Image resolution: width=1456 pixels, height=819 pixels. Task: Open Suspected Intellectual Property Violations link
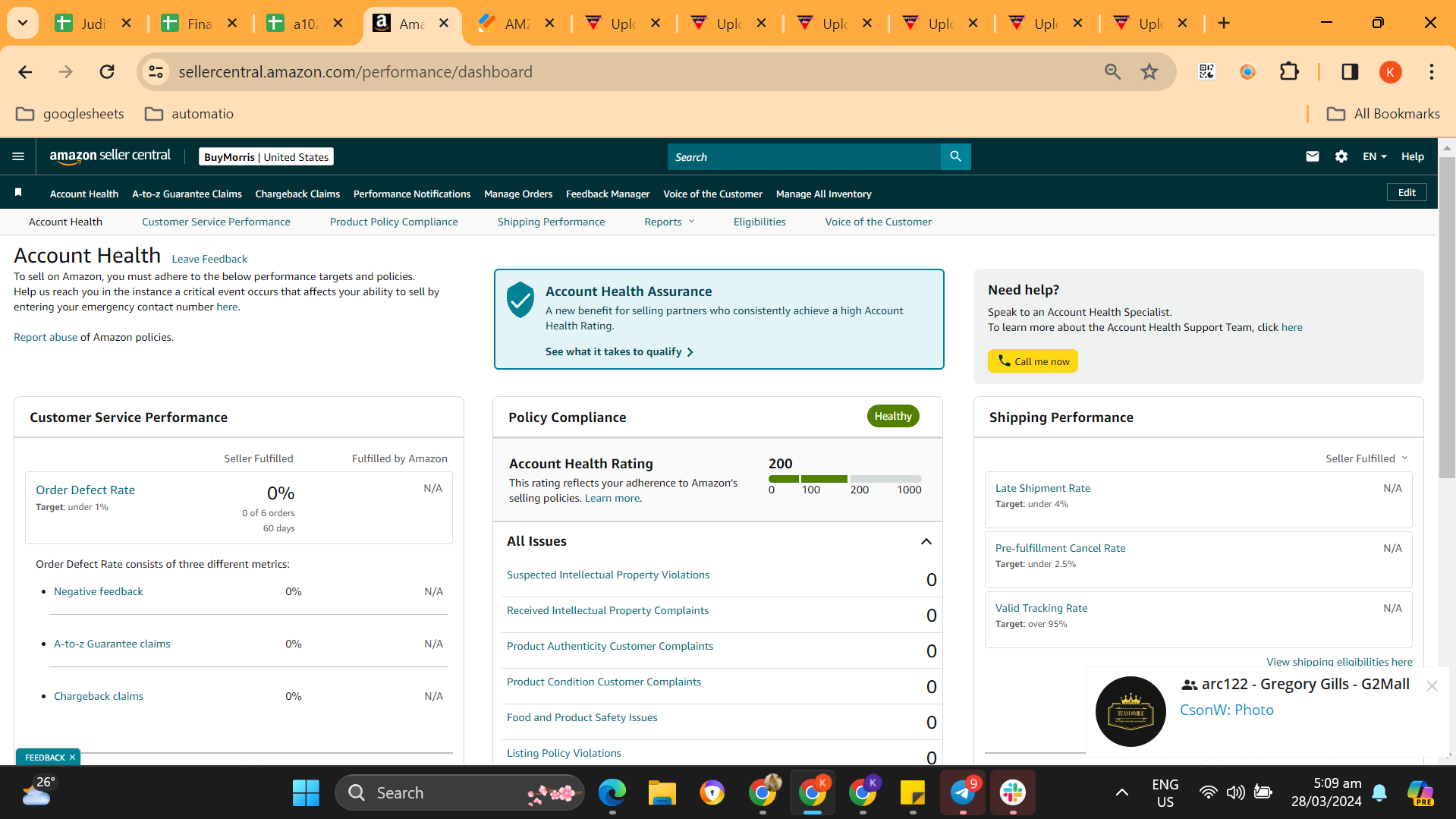(609, 575)
